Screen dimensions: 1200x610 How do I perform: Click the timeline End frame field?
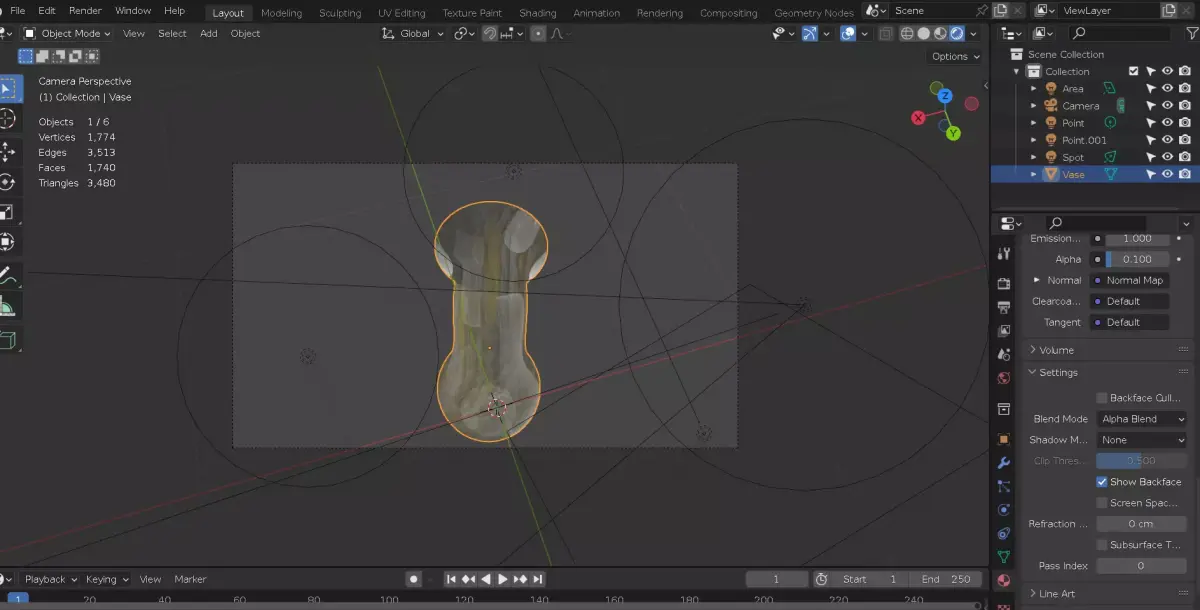946,579
